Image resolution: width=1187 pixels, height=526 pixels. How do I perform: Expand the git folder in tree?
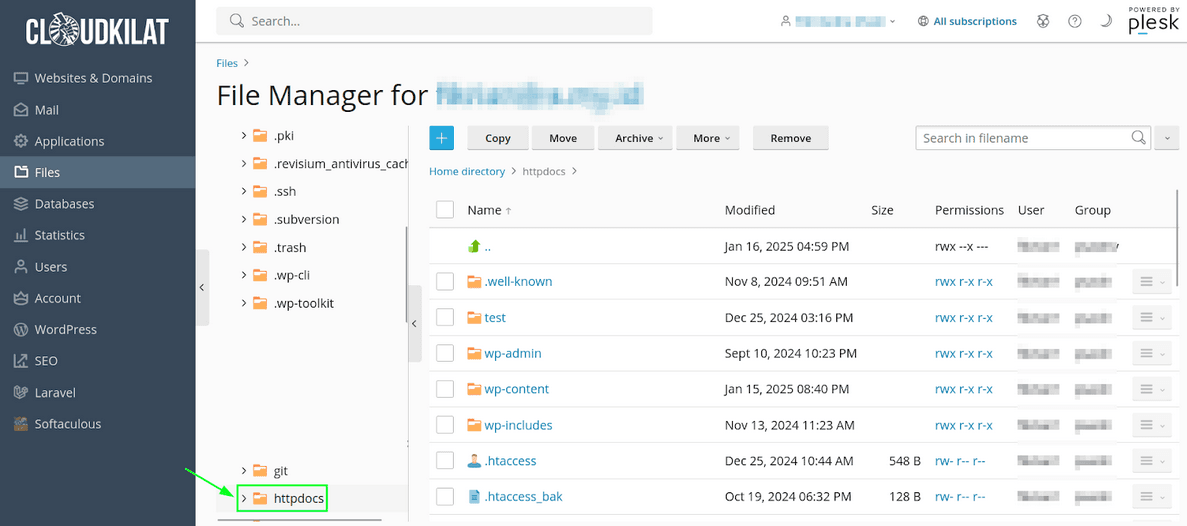click(244, 471)
